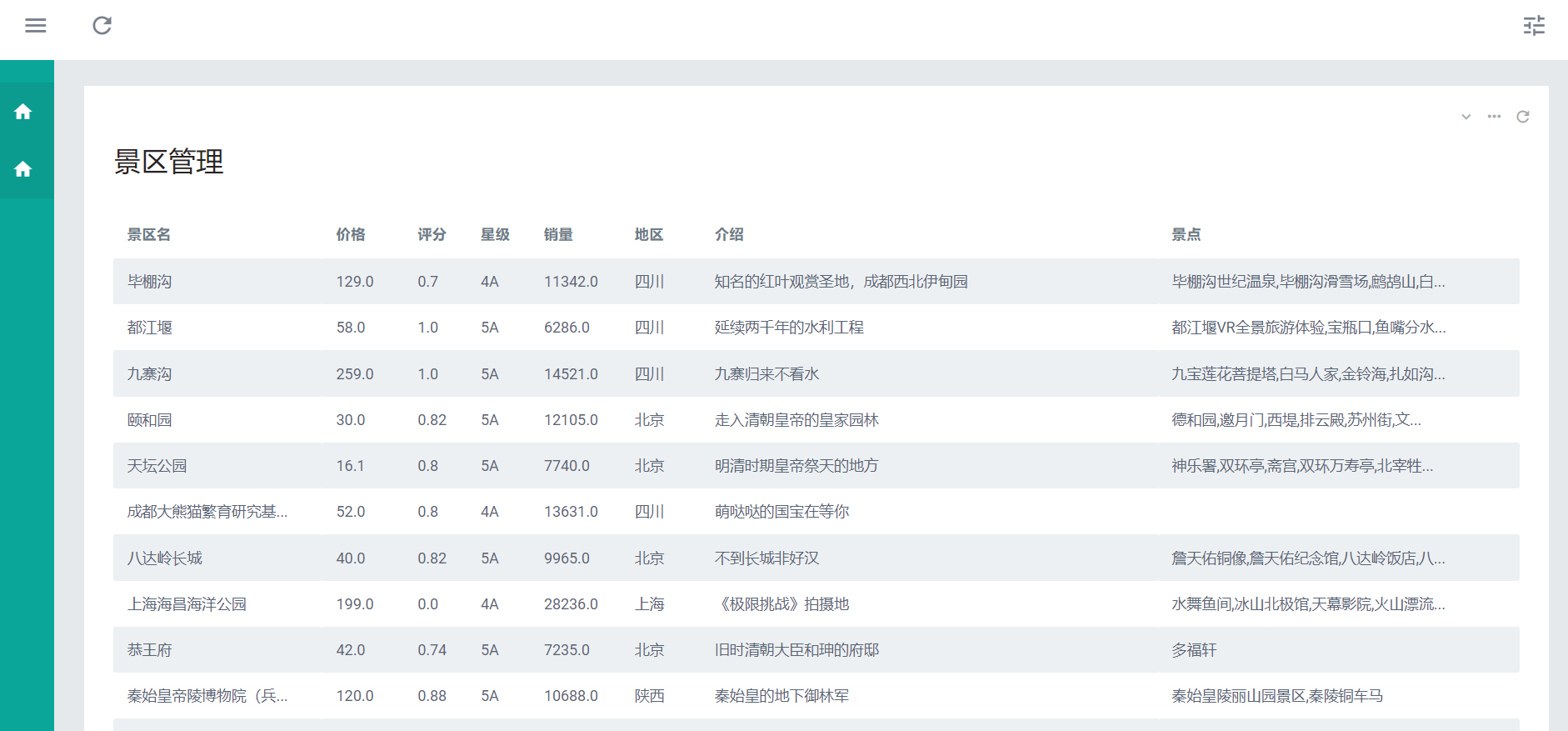
Task: Click intro text 九寨归来不看水
Action: (x=767, y=374)
